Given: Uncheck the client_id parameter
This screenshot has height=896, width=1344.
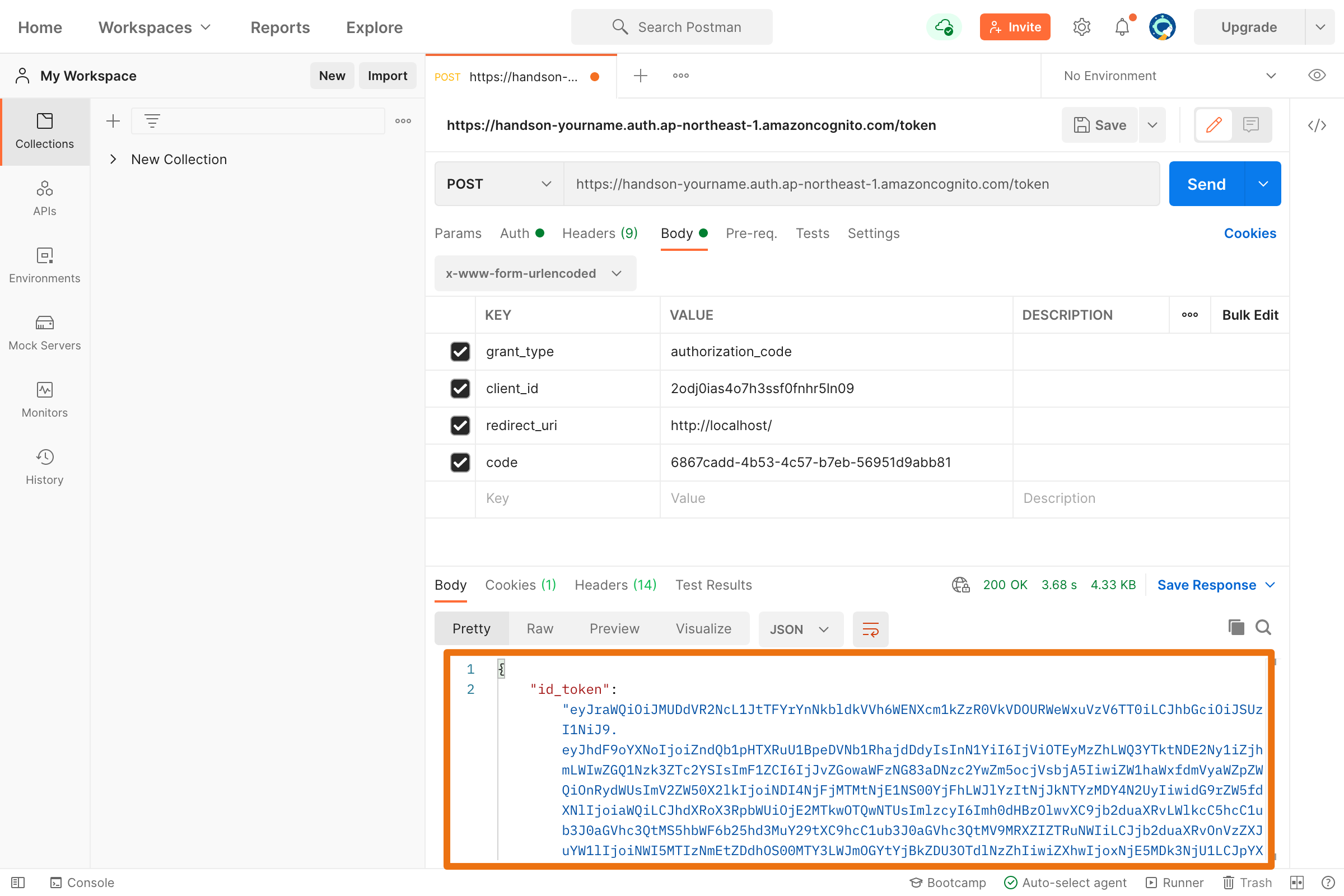Looking at the screenshot, I should click(460, 389).
